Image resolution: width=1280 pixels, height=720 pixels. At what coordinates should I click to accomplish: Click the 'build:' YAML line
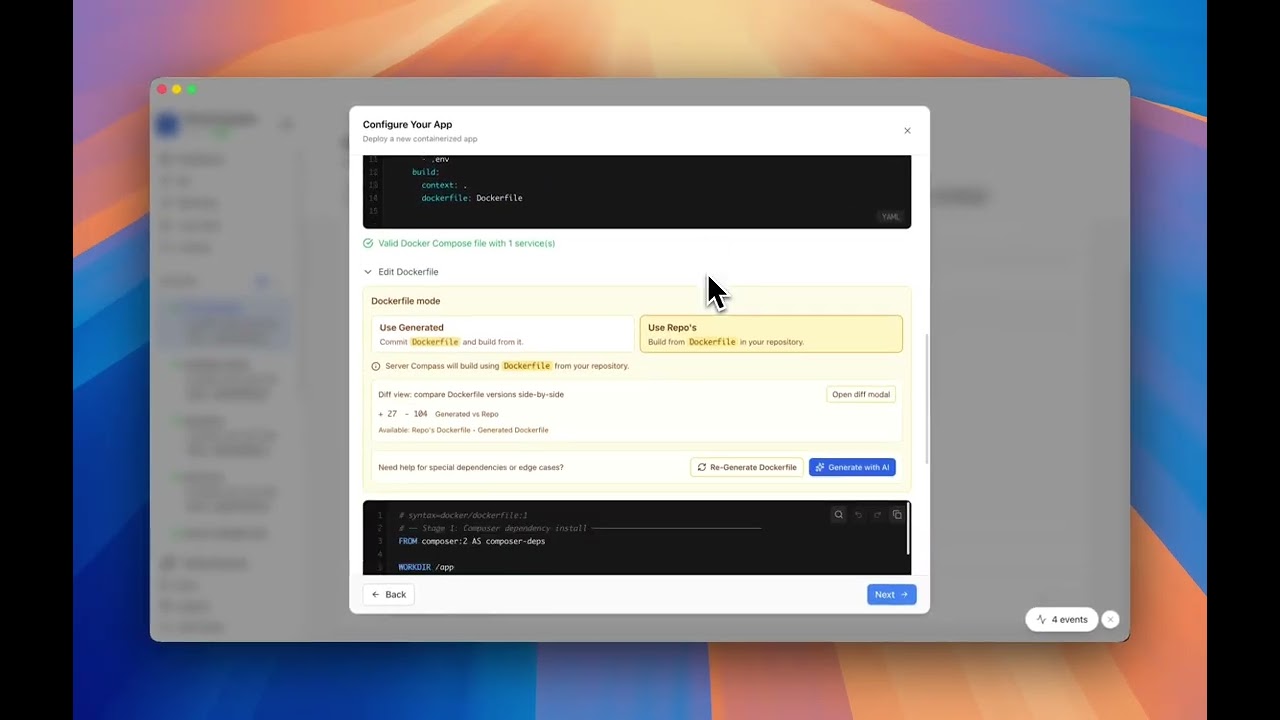(426, 172)
